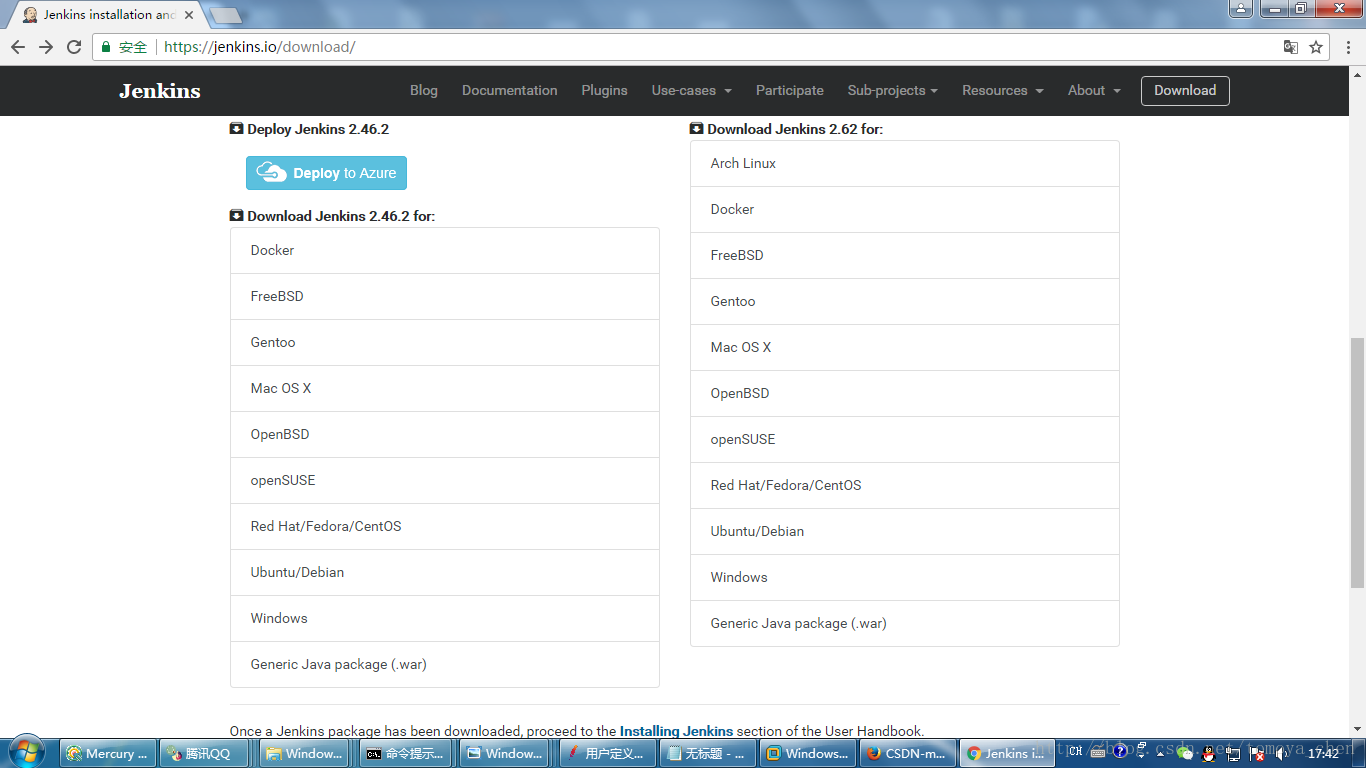Viewport: 1366px width, 768px height.
Task: Download Jenkins 2.46.2 for Gentoo
Action: (x=445, y=343)
